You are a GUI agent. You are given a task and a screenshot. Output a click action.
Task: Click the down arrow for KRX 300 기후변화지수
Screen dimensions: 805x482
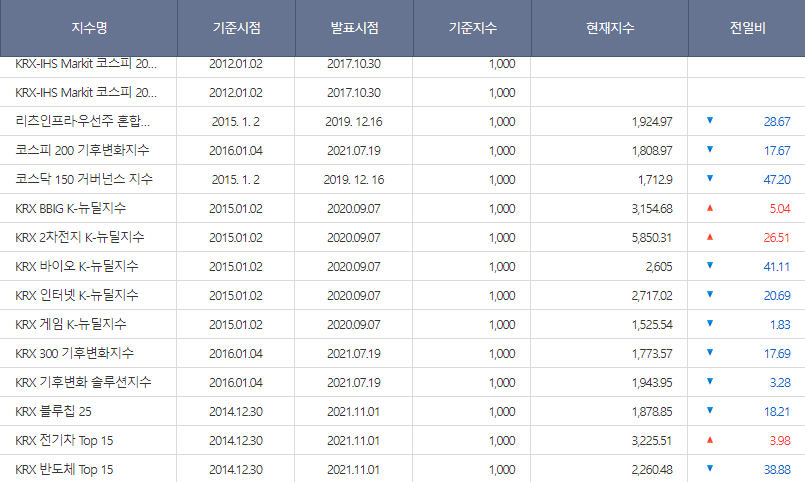coord(710,353)
